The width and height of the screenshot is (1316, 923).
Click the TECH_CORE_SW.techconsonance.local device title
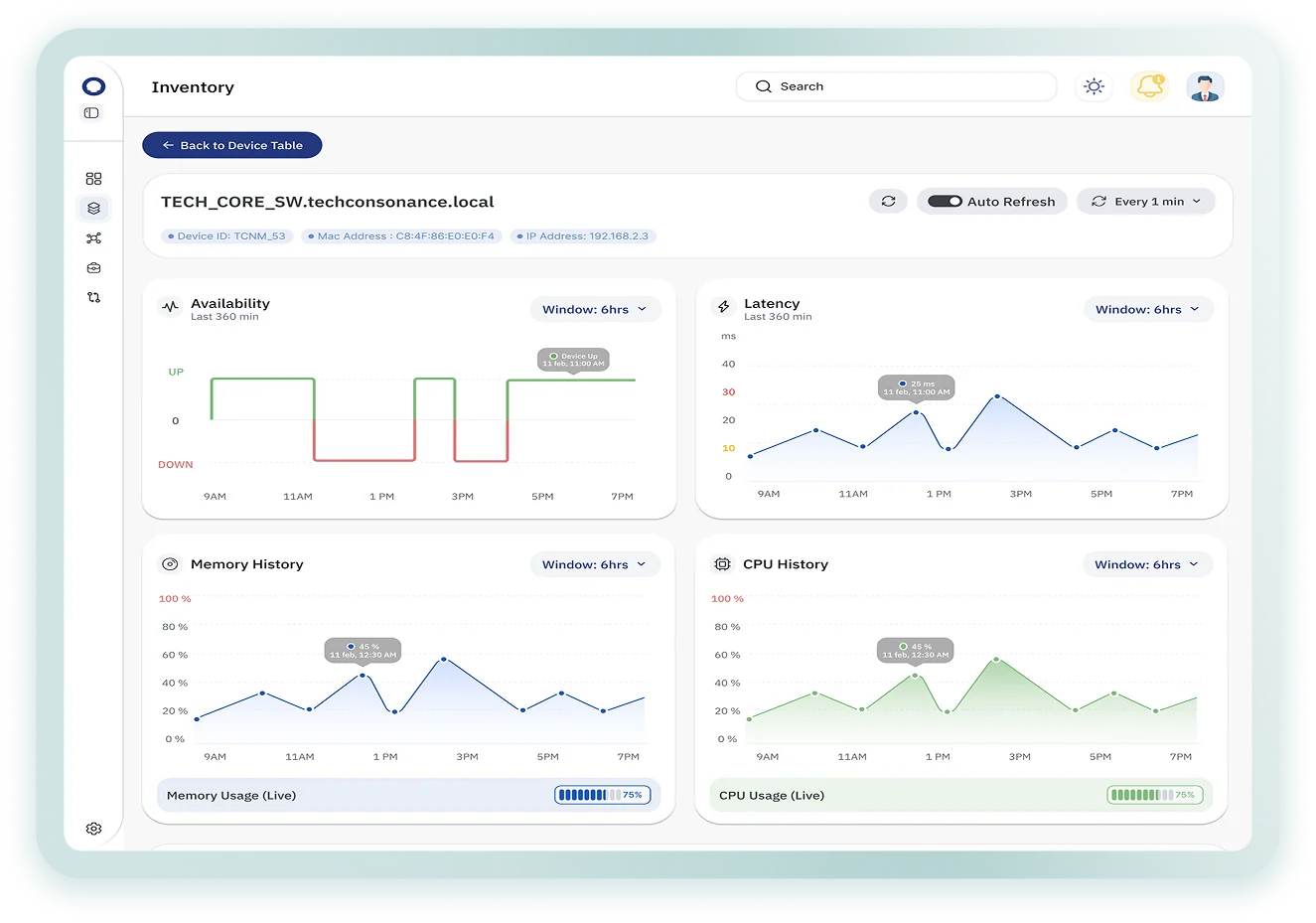[x=328, y=202]
